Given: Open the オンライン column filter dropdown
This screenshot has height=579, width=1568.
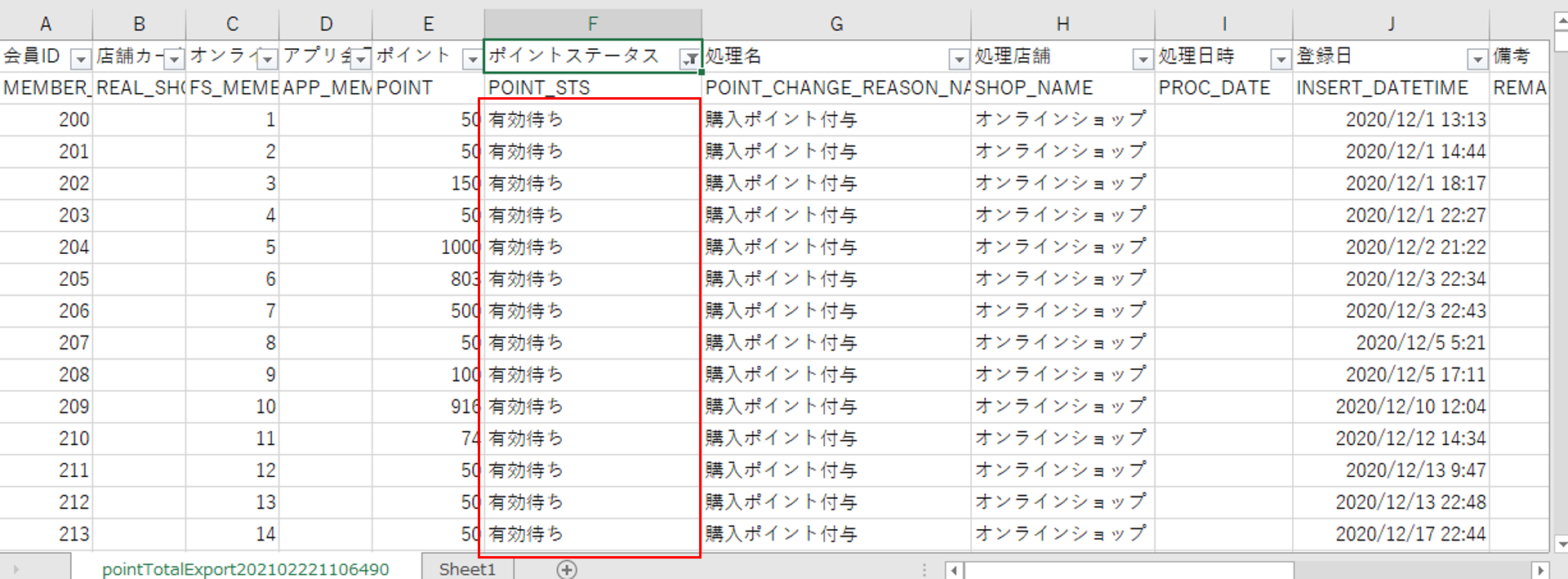Looking at the screenshot, I should pos(267,59).
